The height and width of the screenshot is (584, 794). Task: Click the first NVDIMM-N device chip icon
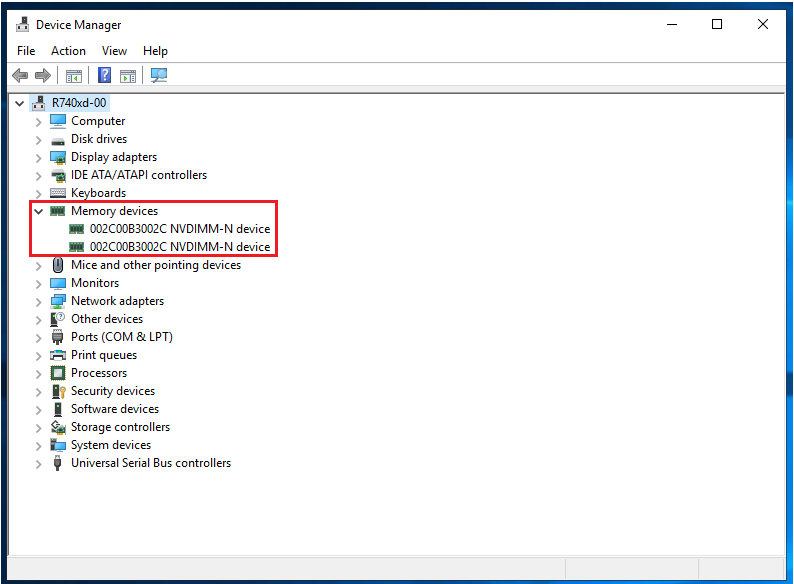pos(76,229)
